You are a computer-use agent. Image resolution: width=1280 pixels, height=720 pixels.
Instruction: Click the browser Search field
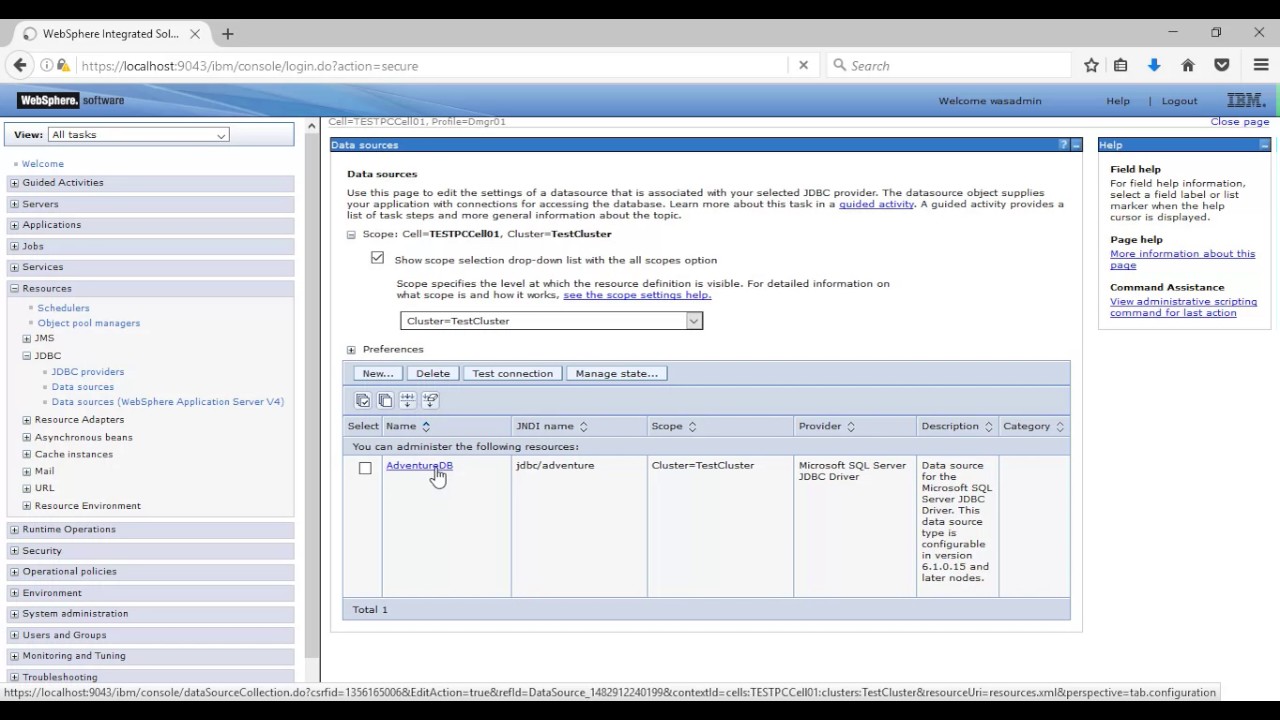(x=949, y=65)
